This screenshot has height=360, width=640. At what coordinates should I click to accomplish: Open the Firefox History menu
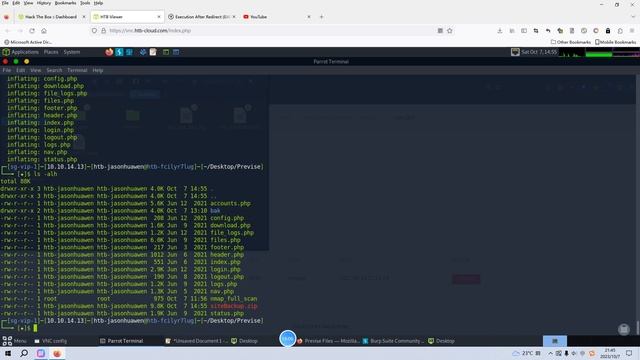(x=44, y=3)
